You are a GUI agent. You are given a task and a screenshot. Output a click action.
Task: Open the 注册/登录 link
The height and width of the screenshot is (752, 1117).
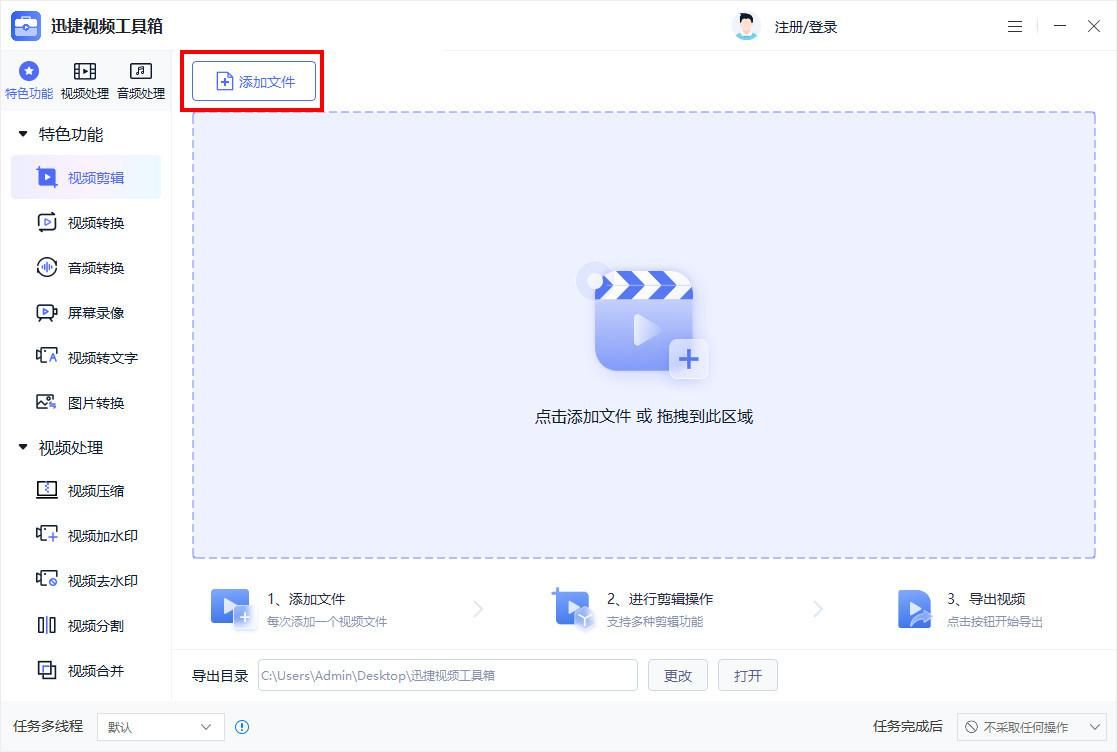click(806, 27)
